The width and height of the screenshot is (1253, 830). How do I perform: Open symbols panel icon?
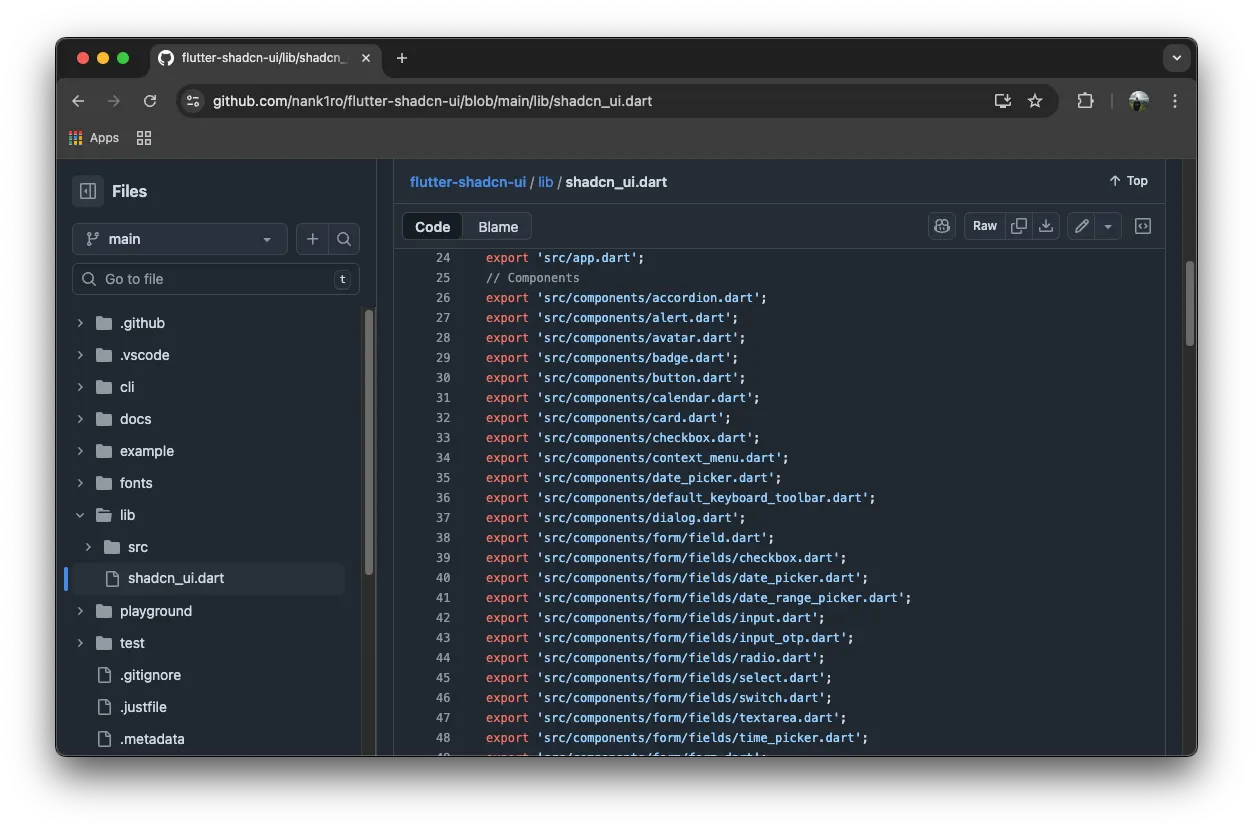click(x=1143, y=226)
